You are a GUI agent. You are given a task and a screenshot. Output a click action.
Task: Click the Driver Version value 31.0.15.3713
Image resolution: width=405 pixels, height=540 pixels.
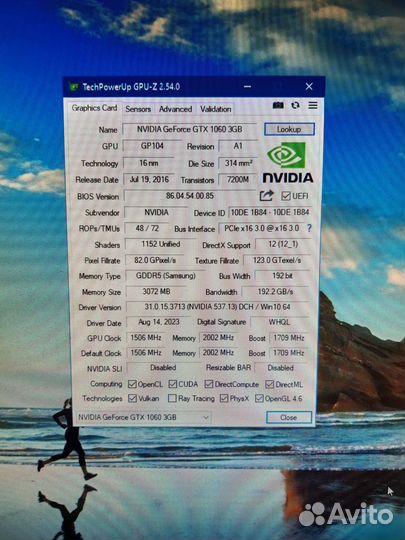tap(217, 307)
